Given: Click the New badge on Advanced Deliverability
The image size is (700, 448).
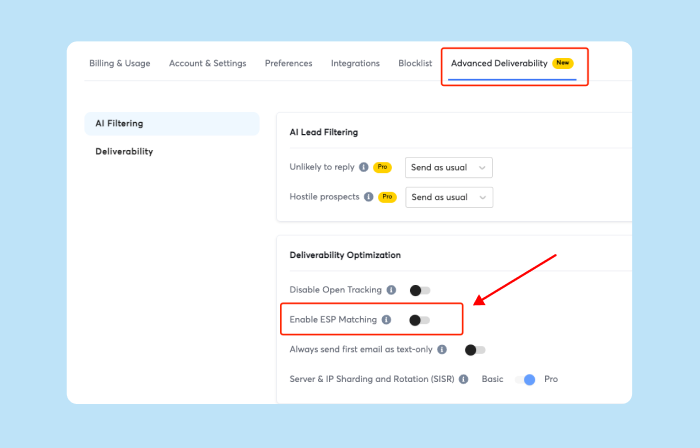Looking at the screenshot, I should (562, 63).
